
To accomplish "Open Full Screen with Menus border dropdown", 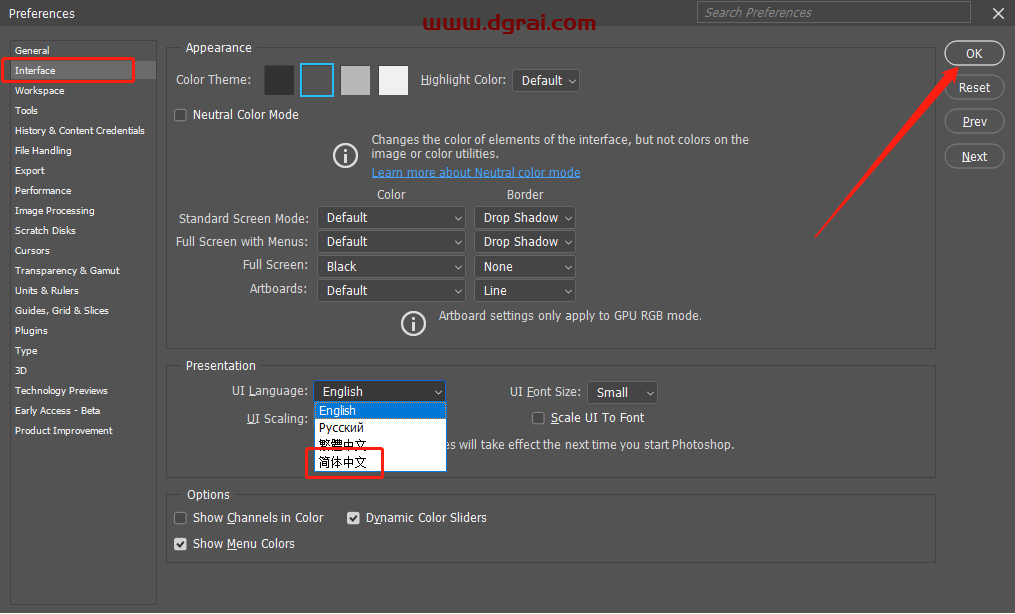I will click(525, 242).
